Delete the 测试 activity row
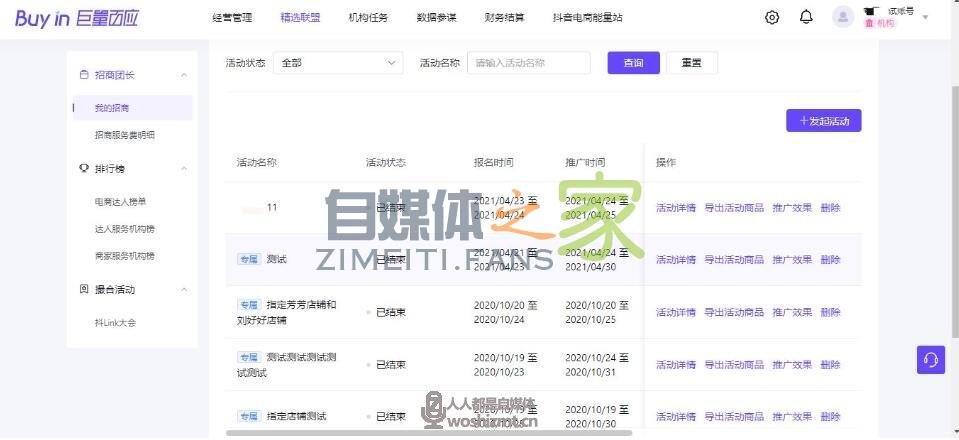The height and width of the screenshot is (440, 959). coord(831,259)
